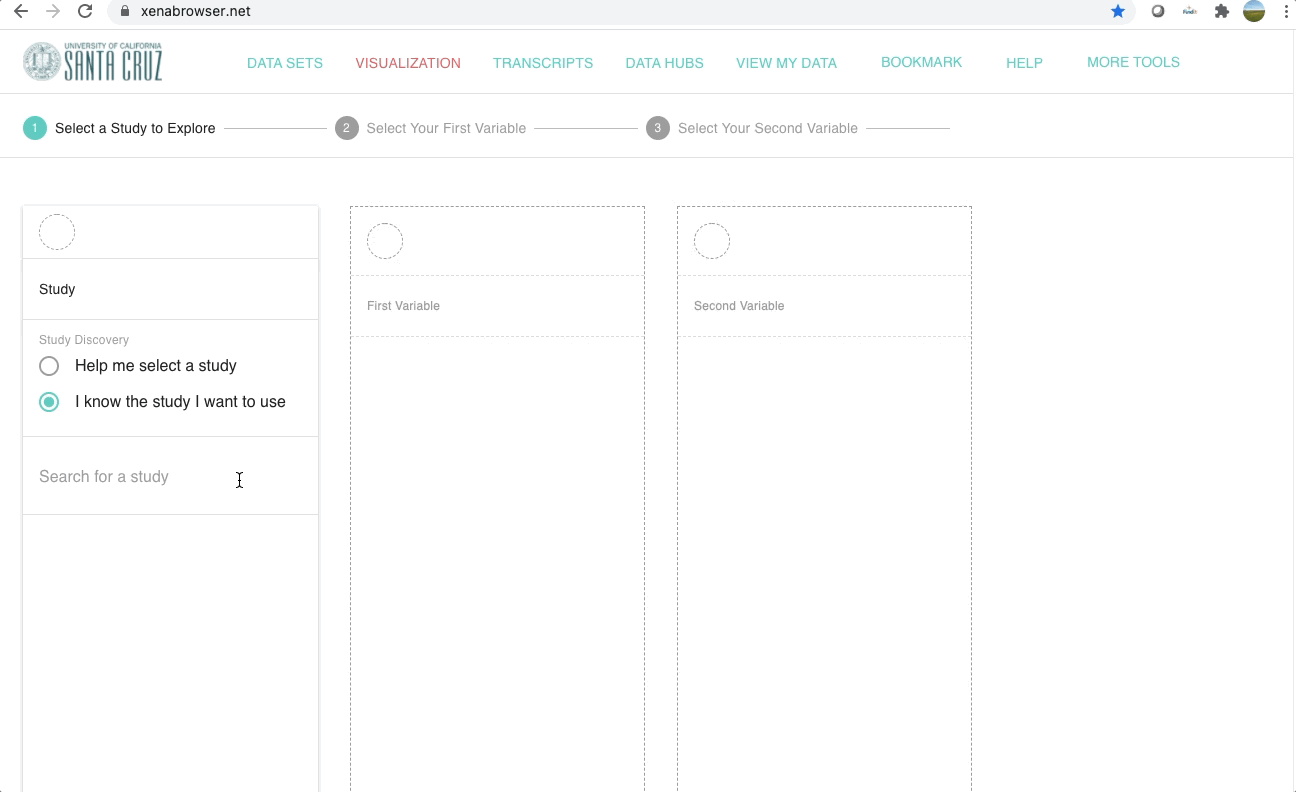Open the browser profile avatar
The height and width of the screenshot is (792, 1296).
(x=1254, y=11)
